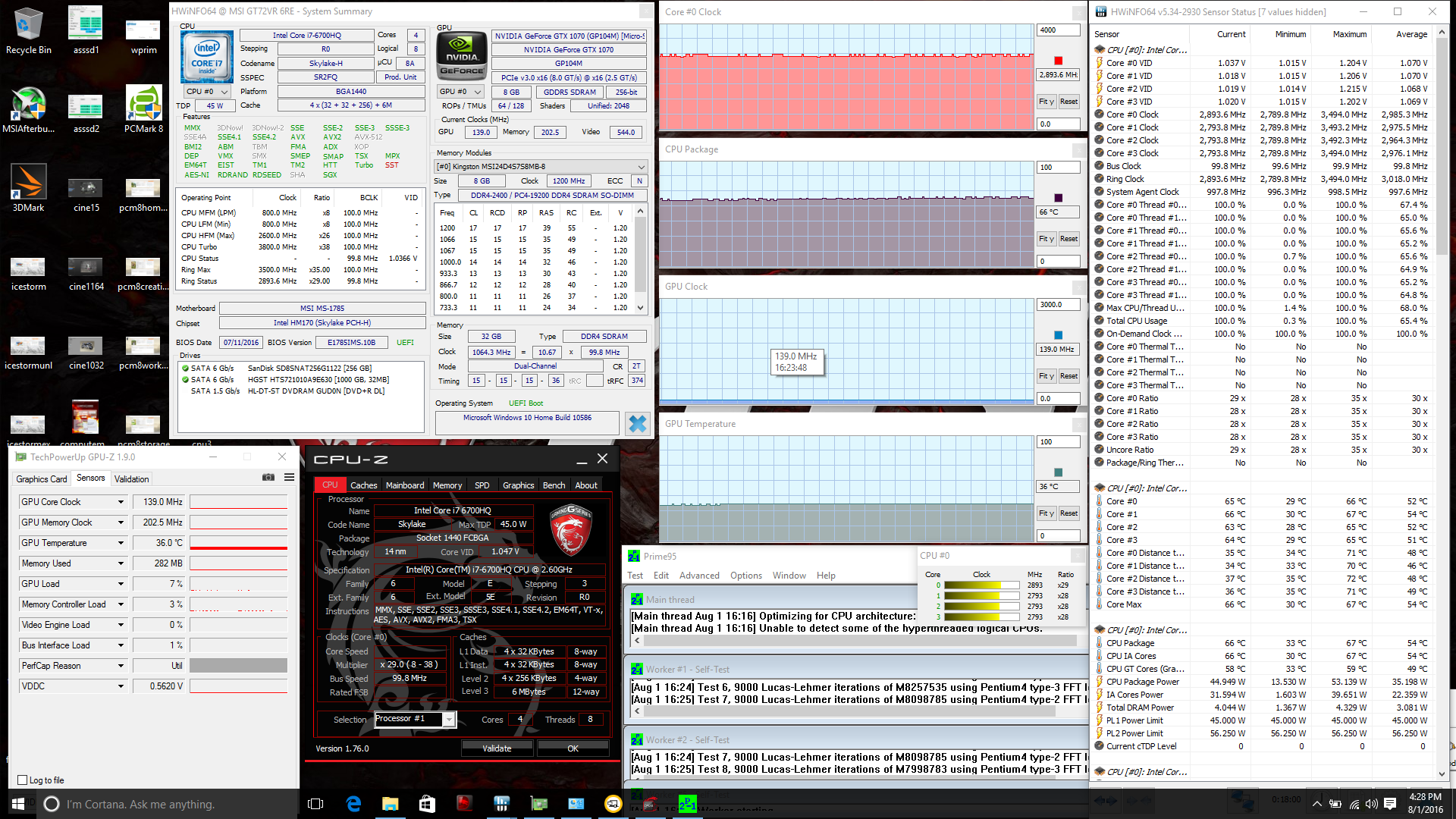Image resolution: width=1456 pixels, height=819 pixels.
Task: Open the Windows Start menu
Action: pyautogui.click(x=18, y=804)
